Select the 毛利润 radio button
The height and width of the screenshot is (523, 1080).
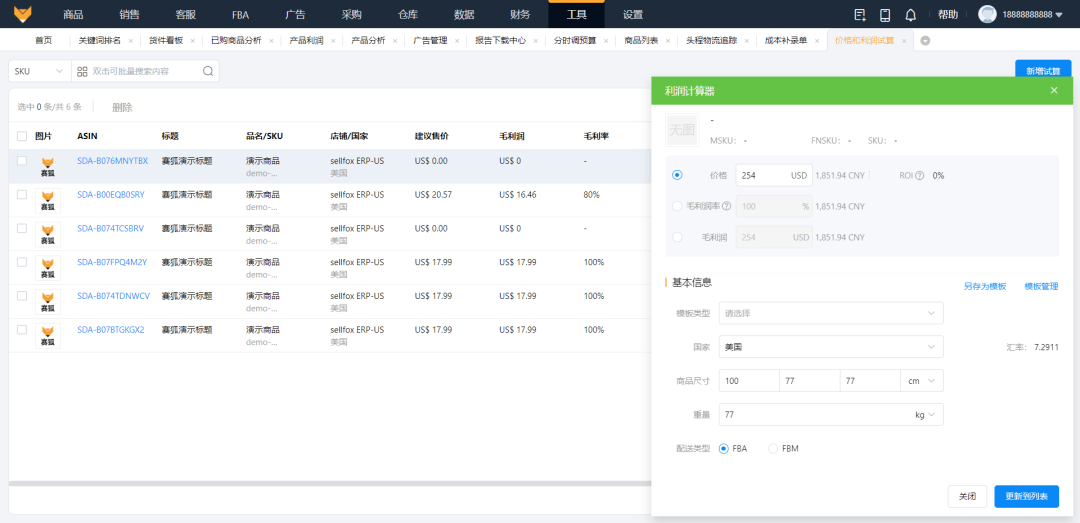[x=677, y=237]
